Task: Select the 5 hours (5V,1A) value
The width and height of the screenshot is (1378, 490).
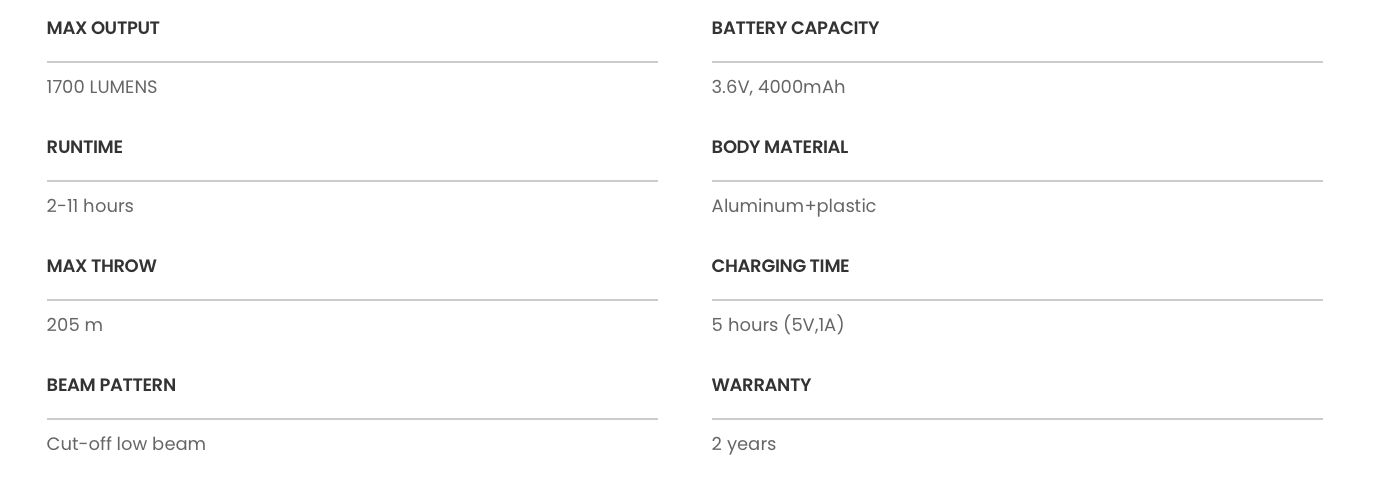Action: coord(778,325)
